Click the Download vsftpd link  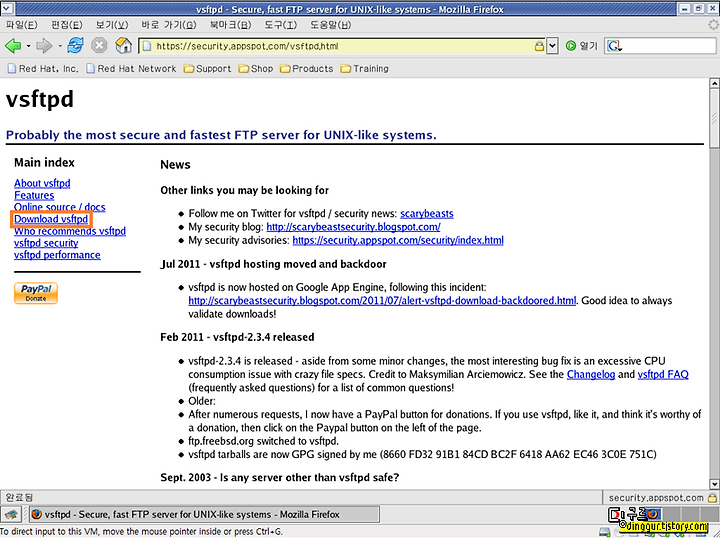51,219
